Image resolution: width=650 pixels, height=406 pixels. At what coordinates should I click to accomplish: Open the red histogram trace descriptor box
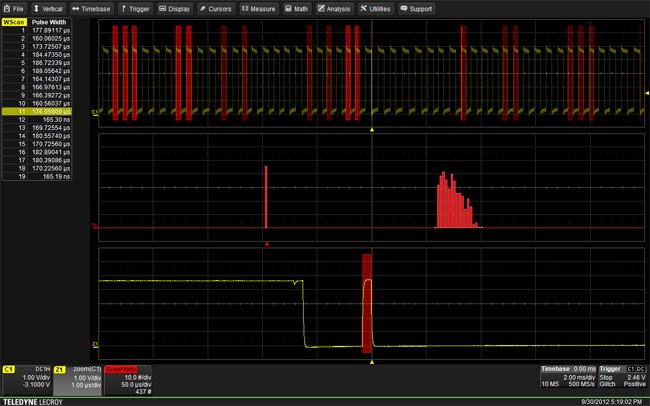[x=128, y=380]
